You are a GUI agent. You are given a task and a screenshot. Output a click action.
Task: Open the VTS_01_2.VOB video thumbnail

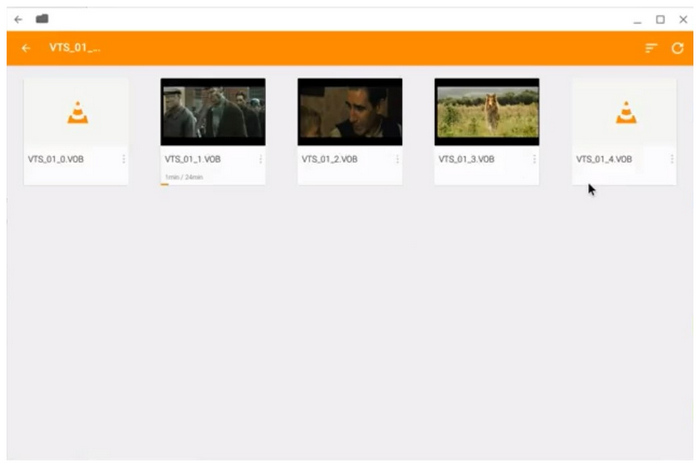coord(350,112)
